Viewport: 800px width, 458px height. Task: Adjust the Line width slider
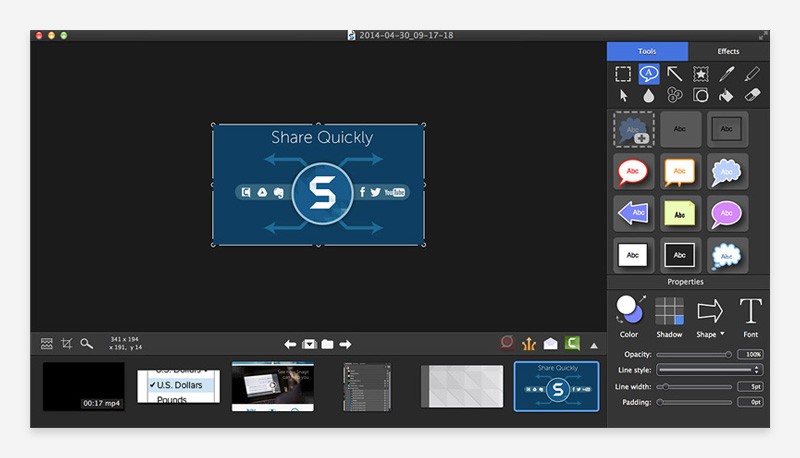[695, 387]
